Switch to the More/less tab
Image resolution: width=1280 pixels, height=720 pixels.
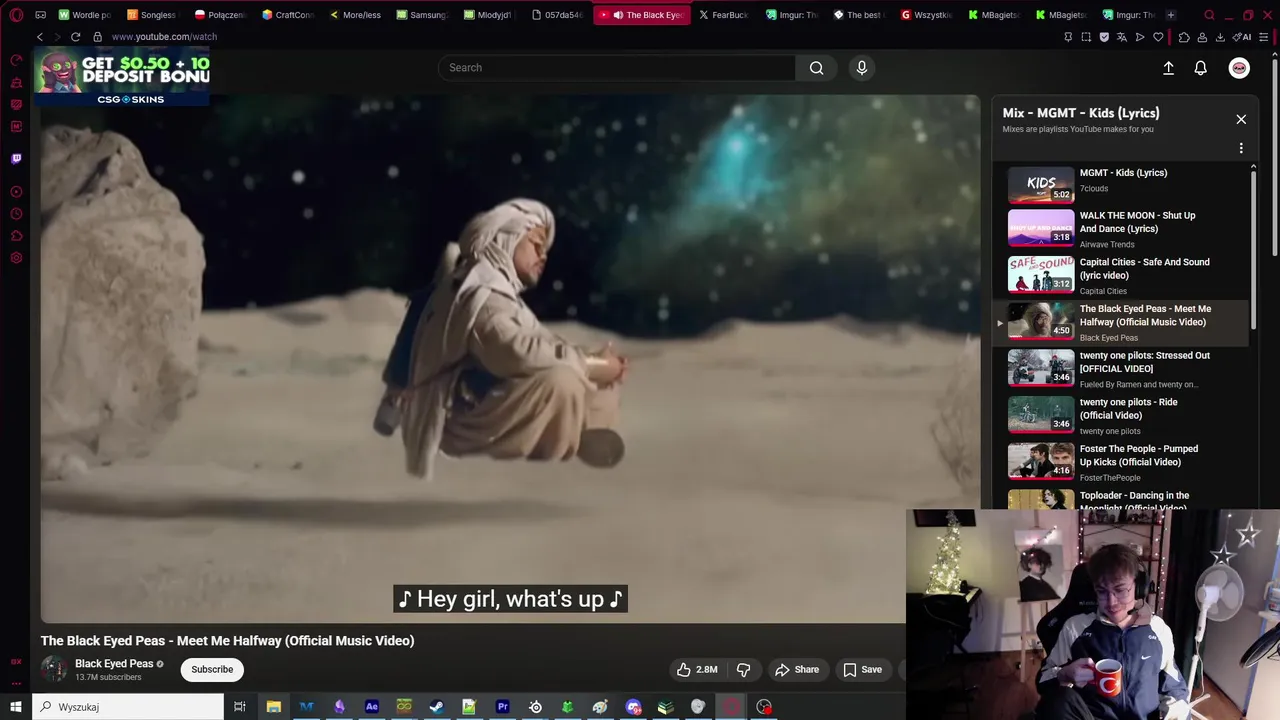point(355,15)
